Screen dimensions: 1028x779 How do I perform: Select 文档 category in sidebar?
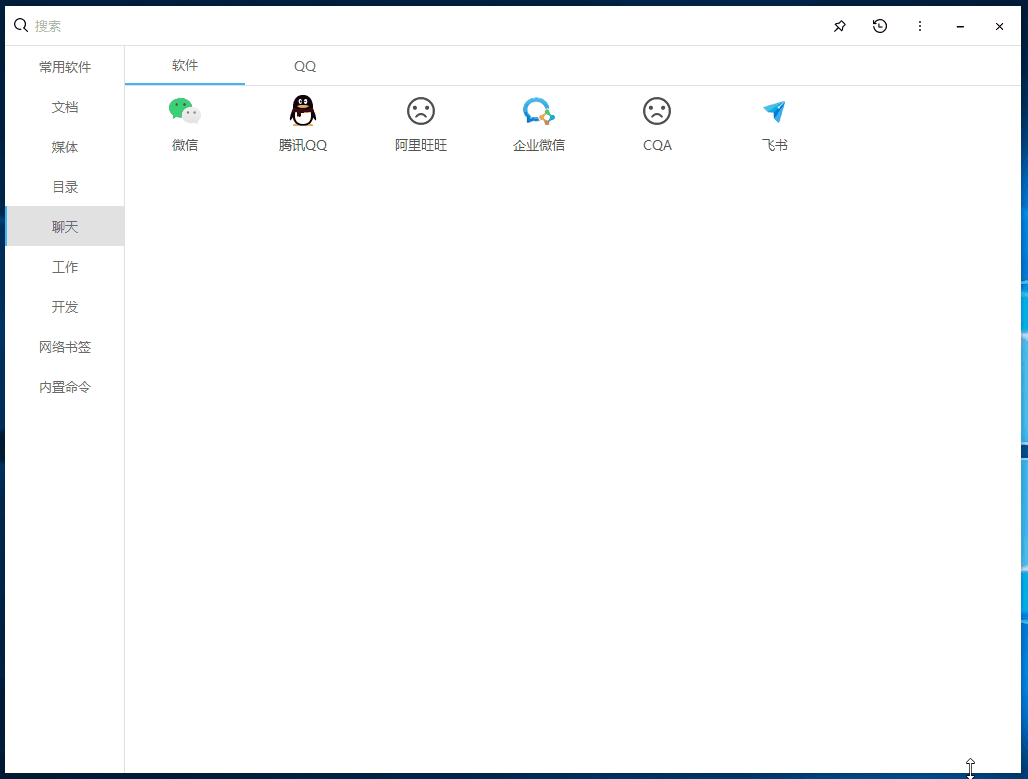point(65,107)
